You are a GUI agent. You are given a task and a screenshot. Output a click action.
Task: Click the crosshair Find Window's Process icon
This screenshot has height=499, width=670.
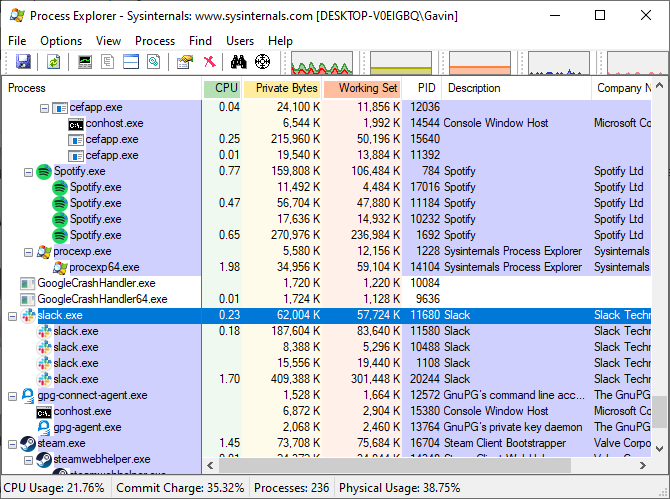pos(262,62)
